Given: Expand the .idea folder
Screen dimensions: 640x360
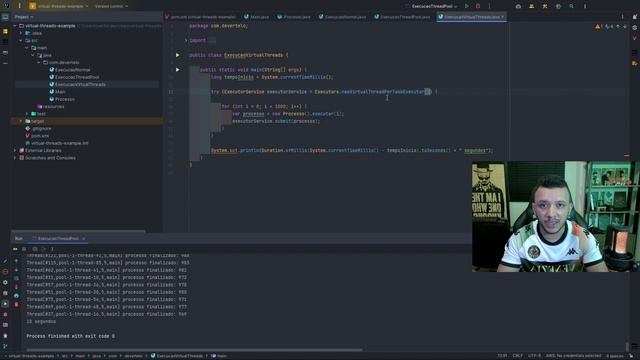Looking at the screenshot, I should (21, 33).
